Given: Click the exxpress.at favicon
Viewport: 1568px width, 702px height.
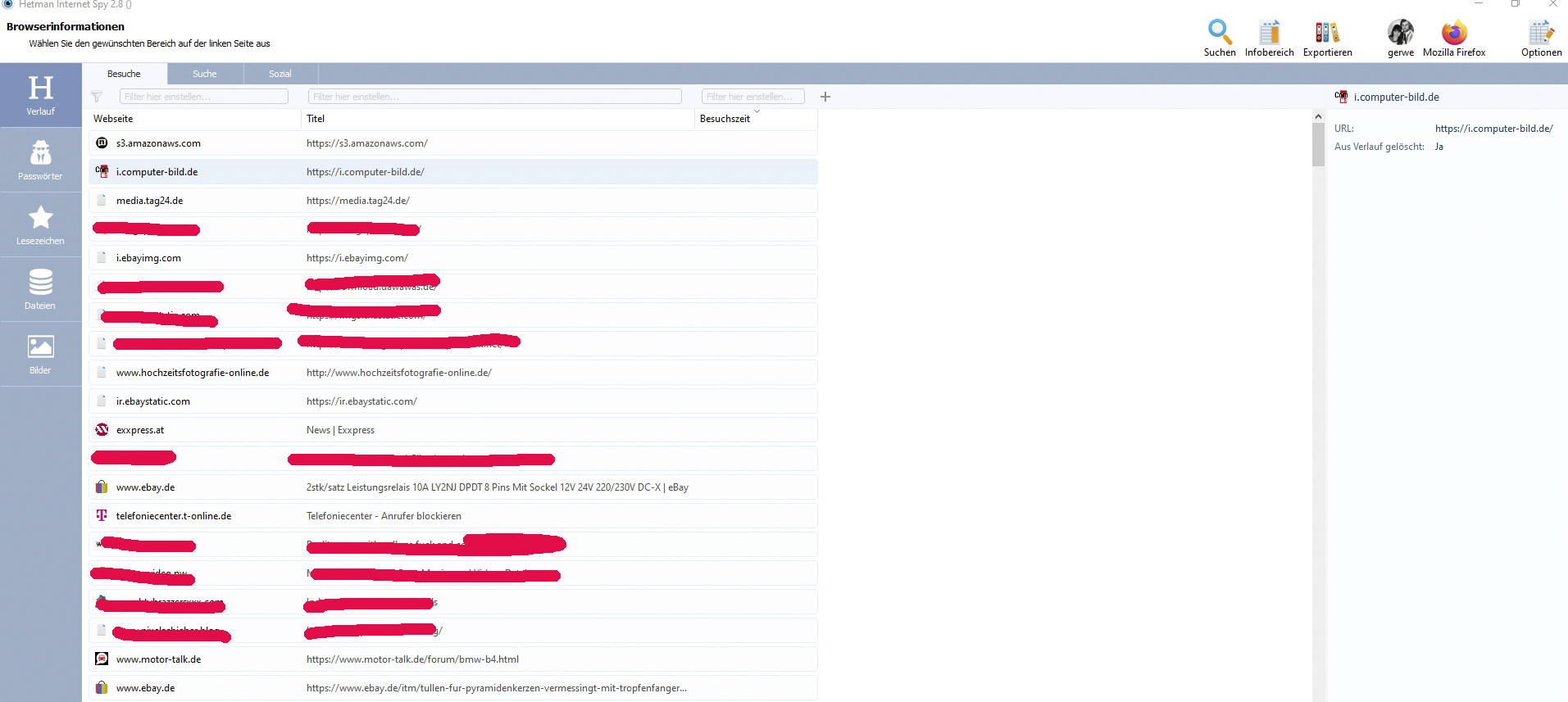Looking at the screenshot, I should point(102,429).
